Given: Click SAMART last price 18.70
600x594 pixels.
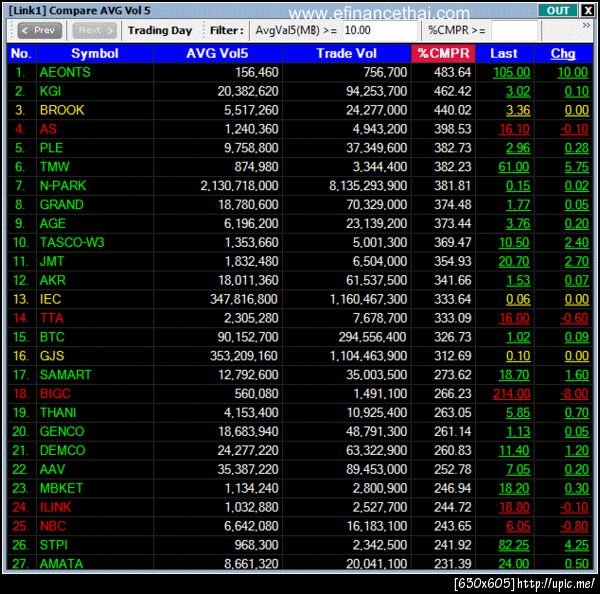Looking at the screenshot, I should [x=514, y=375].
